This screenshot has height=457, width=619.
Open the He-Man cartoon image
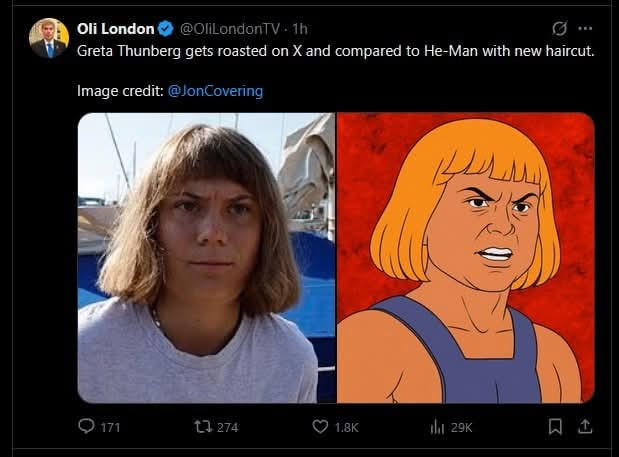pos(465,257)
